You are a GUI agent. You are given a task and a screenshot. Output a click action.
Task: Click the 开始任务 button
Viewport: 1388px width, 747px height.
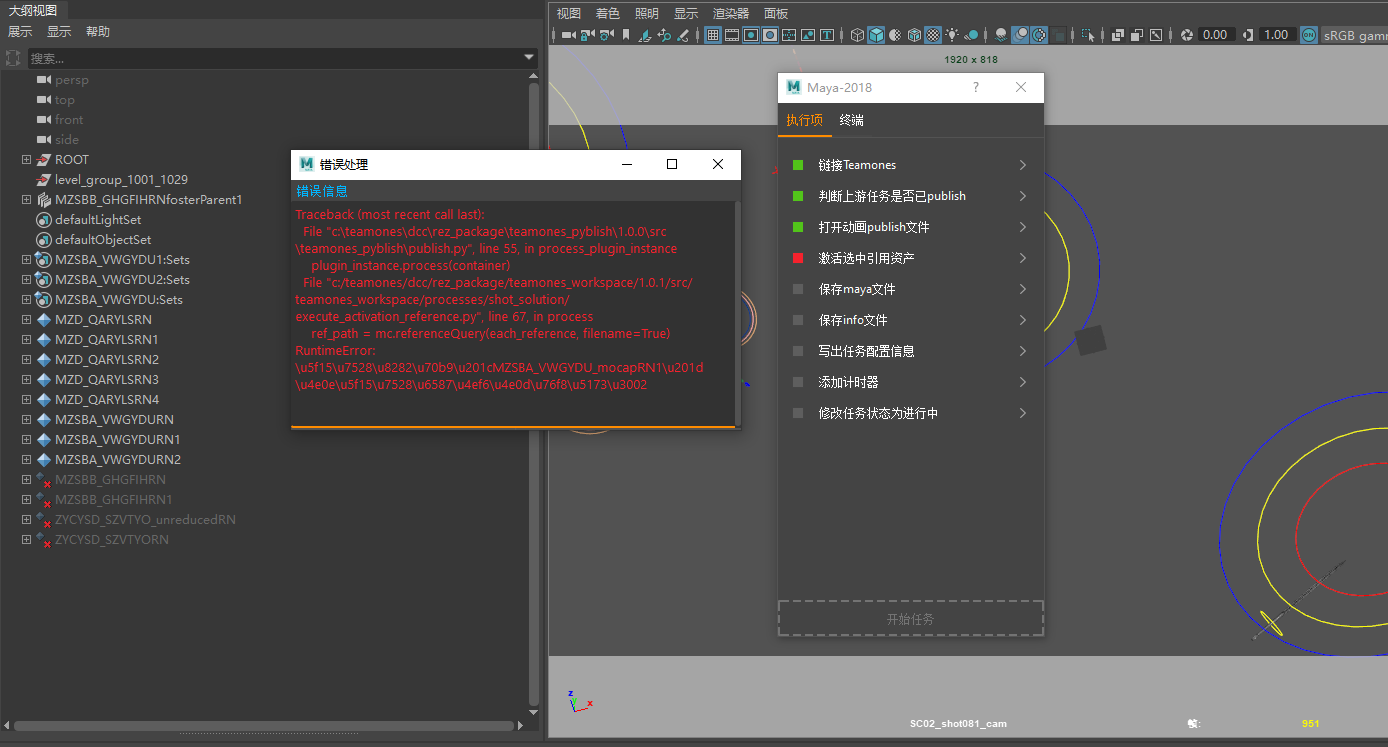[x=910, y=619]
